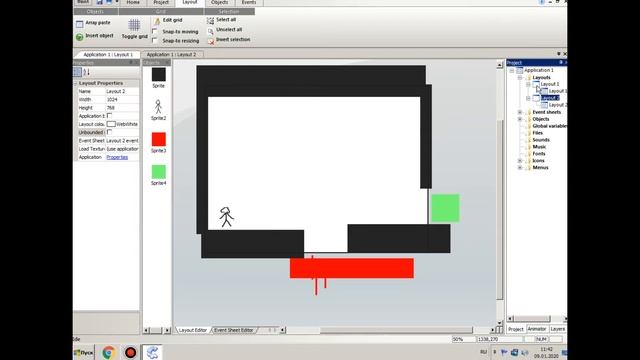Image resolution: width=640 pixels, height=360 pixels.
Task: Enable Snap-to moving checkbox
Action: (155, 31)
